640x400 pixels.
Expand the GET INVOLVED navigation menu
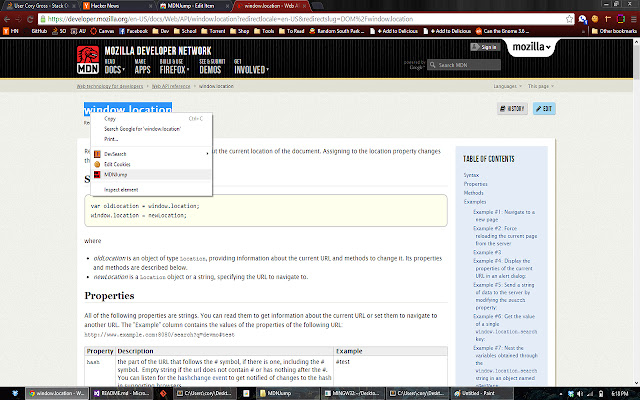click(x=251, y=67)
